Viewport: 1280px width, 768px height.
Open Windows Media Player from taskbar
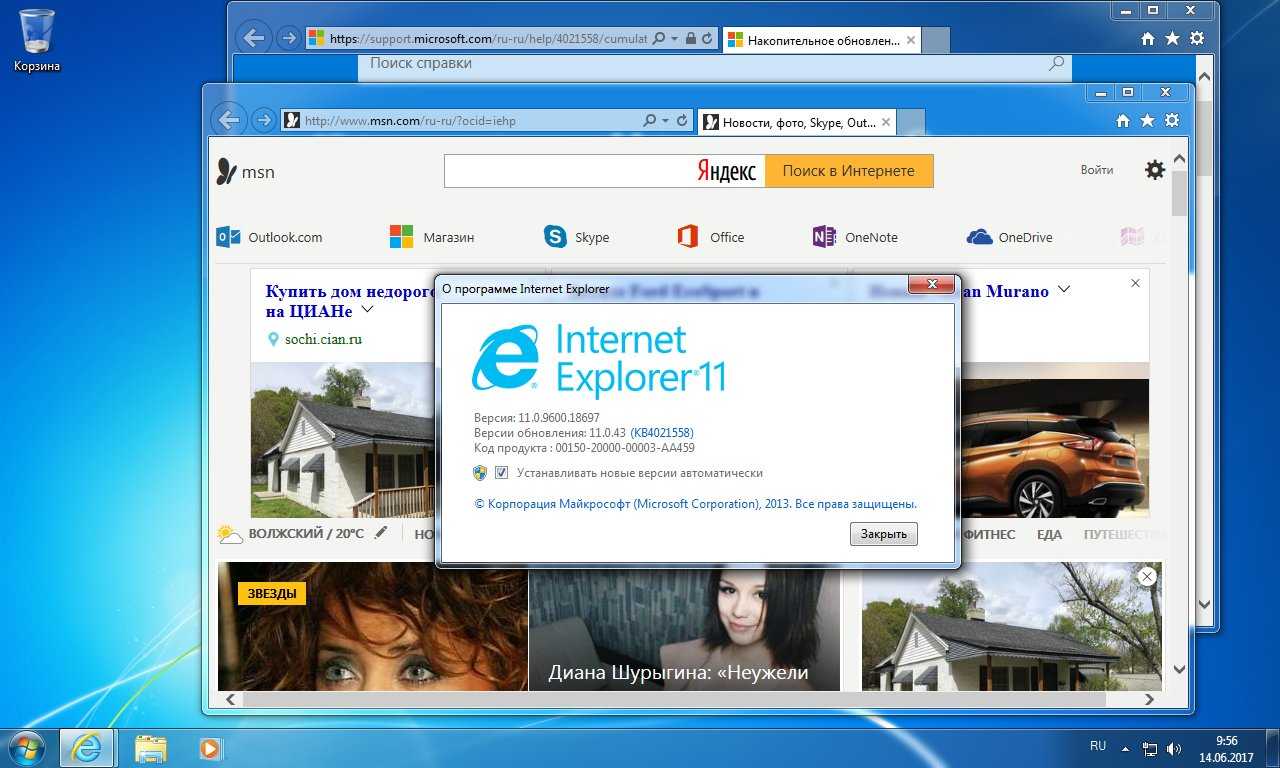point(209,748)
